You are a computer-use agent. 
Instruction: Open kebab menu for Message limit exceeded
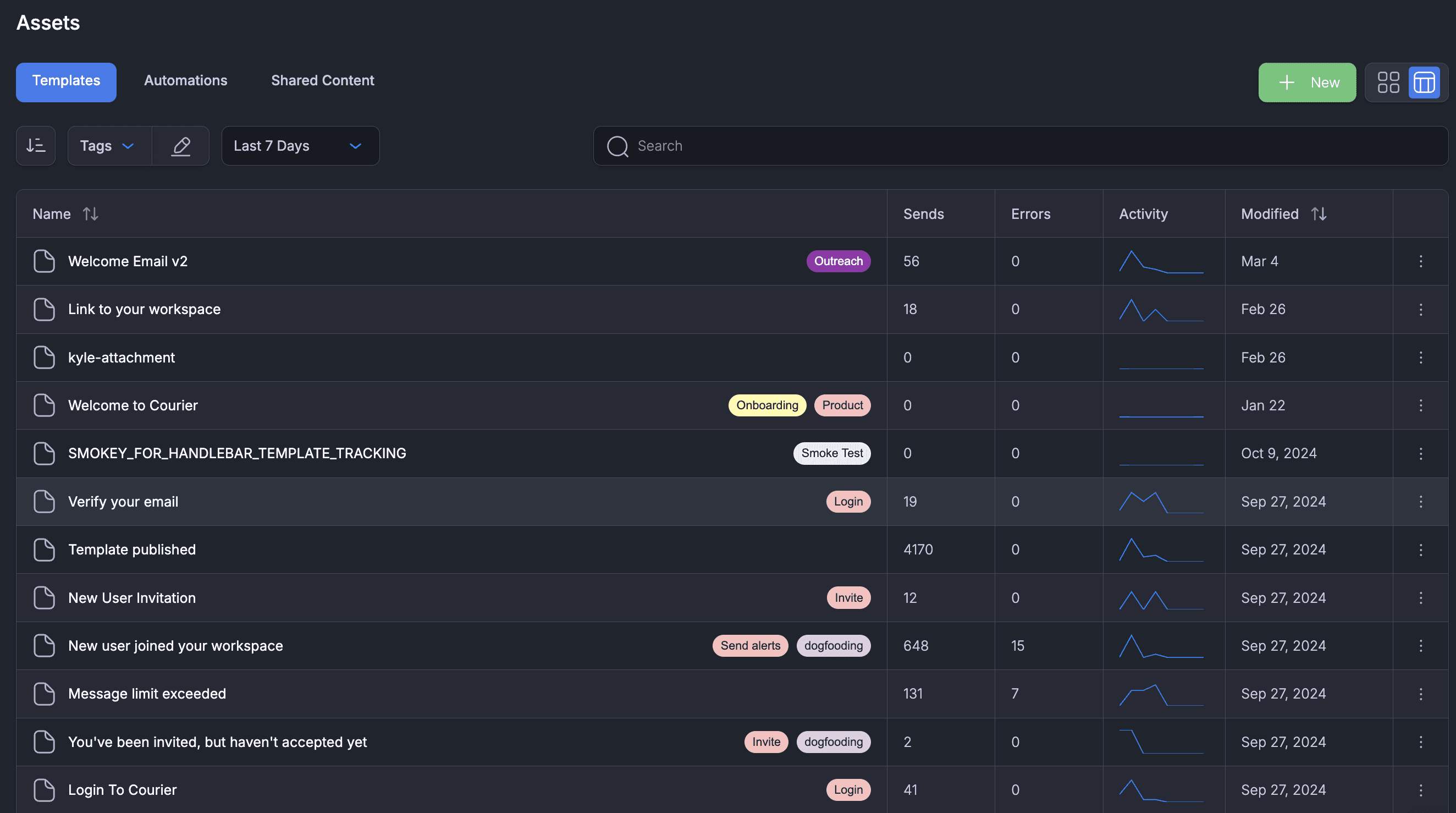click(1420, 694)
